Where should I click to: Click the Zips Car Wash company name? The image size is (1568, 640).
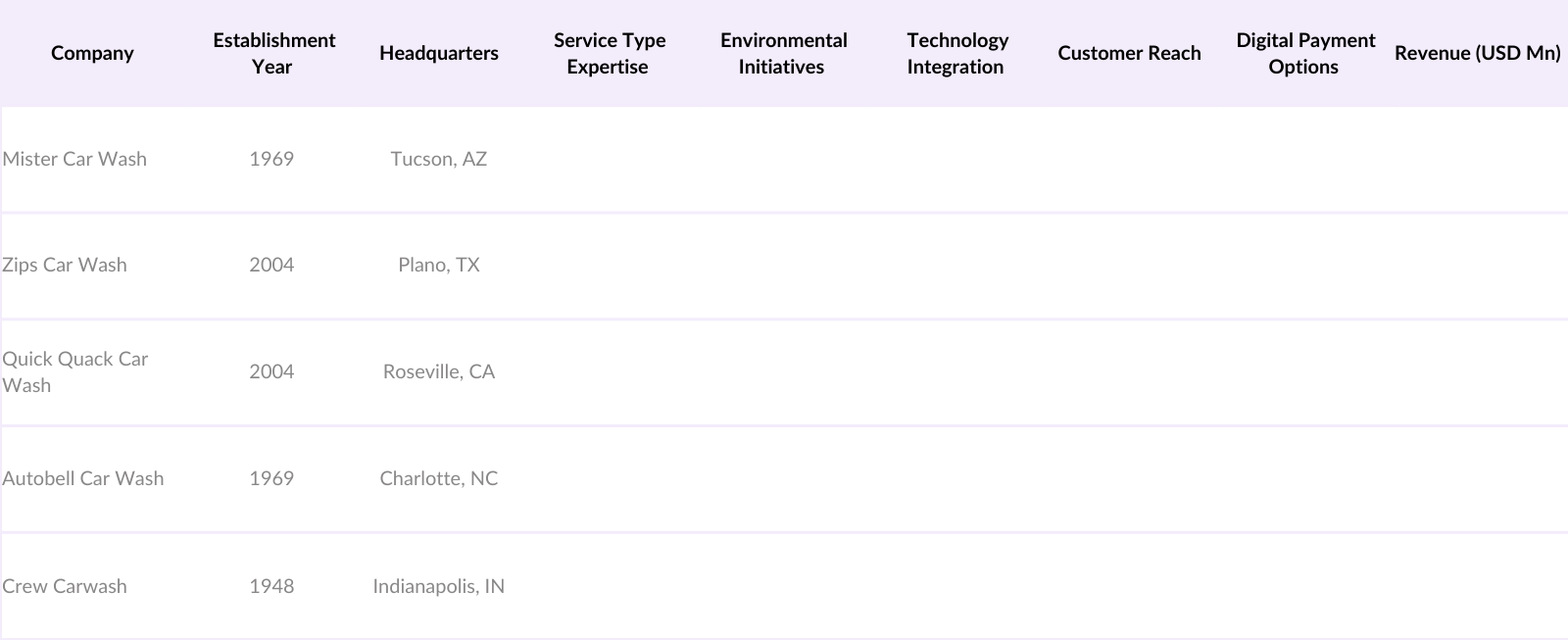65,265
